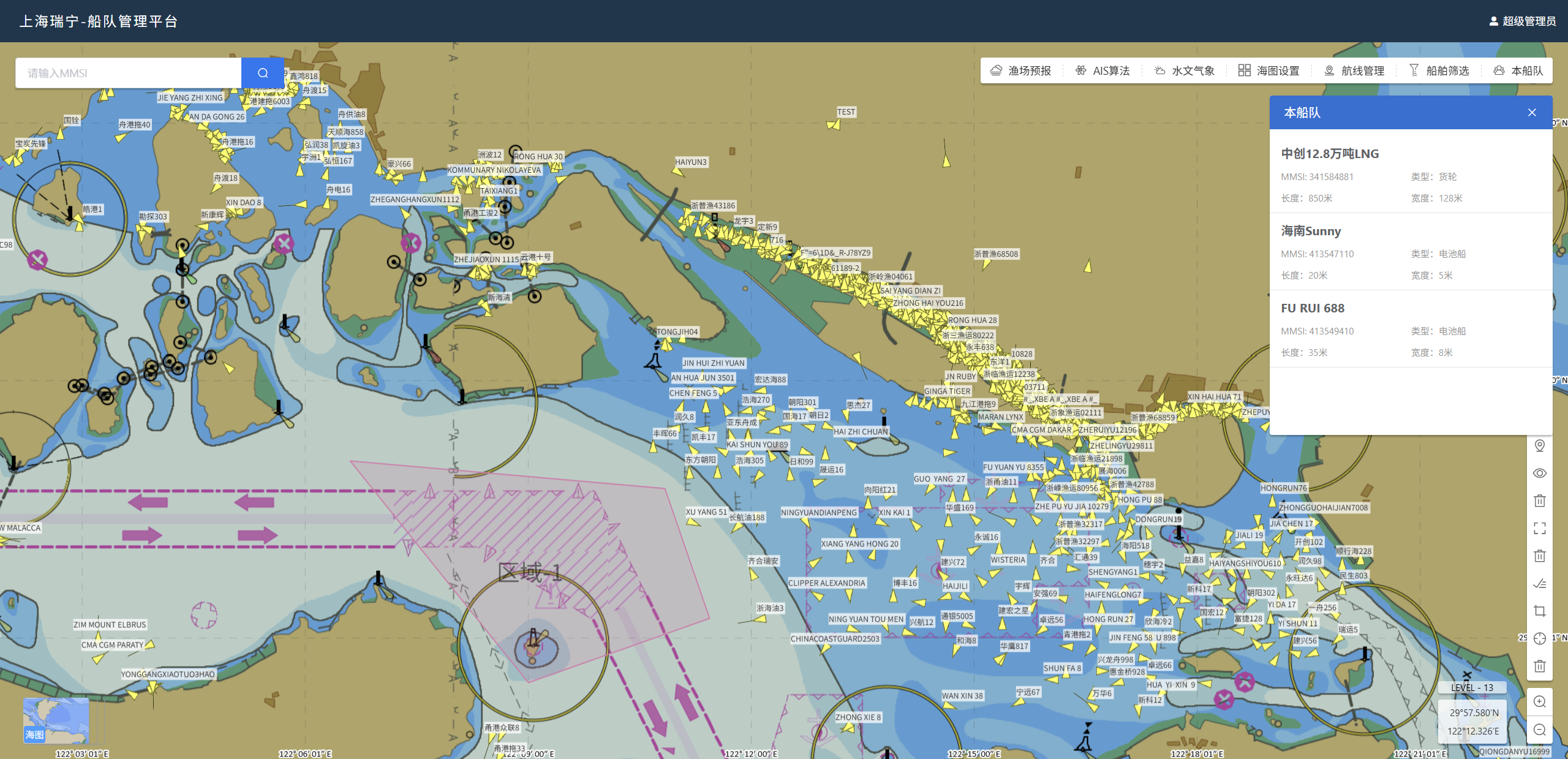
Task: Click the CMA CGM DAKAR ship label
Action: tap(1041, 430)
